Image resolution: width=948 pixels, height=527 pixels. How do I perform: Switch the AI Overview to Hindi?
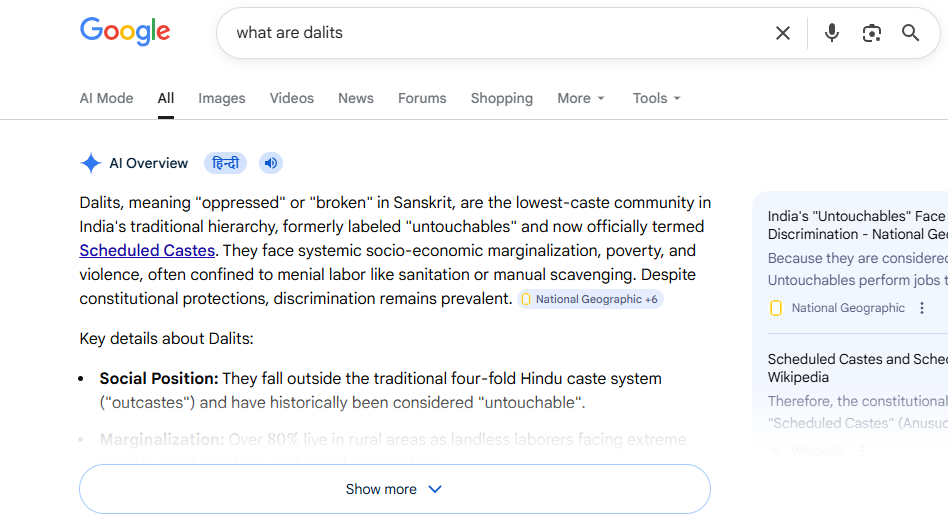tap(225, 163)
